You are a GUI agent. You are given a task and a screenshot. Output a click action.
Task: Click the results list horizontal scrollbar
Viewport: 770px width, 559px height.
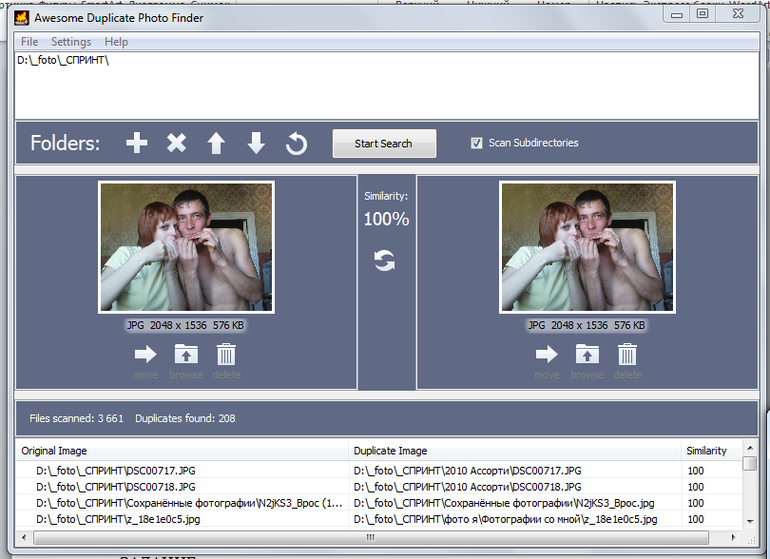[x=370, y=537]
